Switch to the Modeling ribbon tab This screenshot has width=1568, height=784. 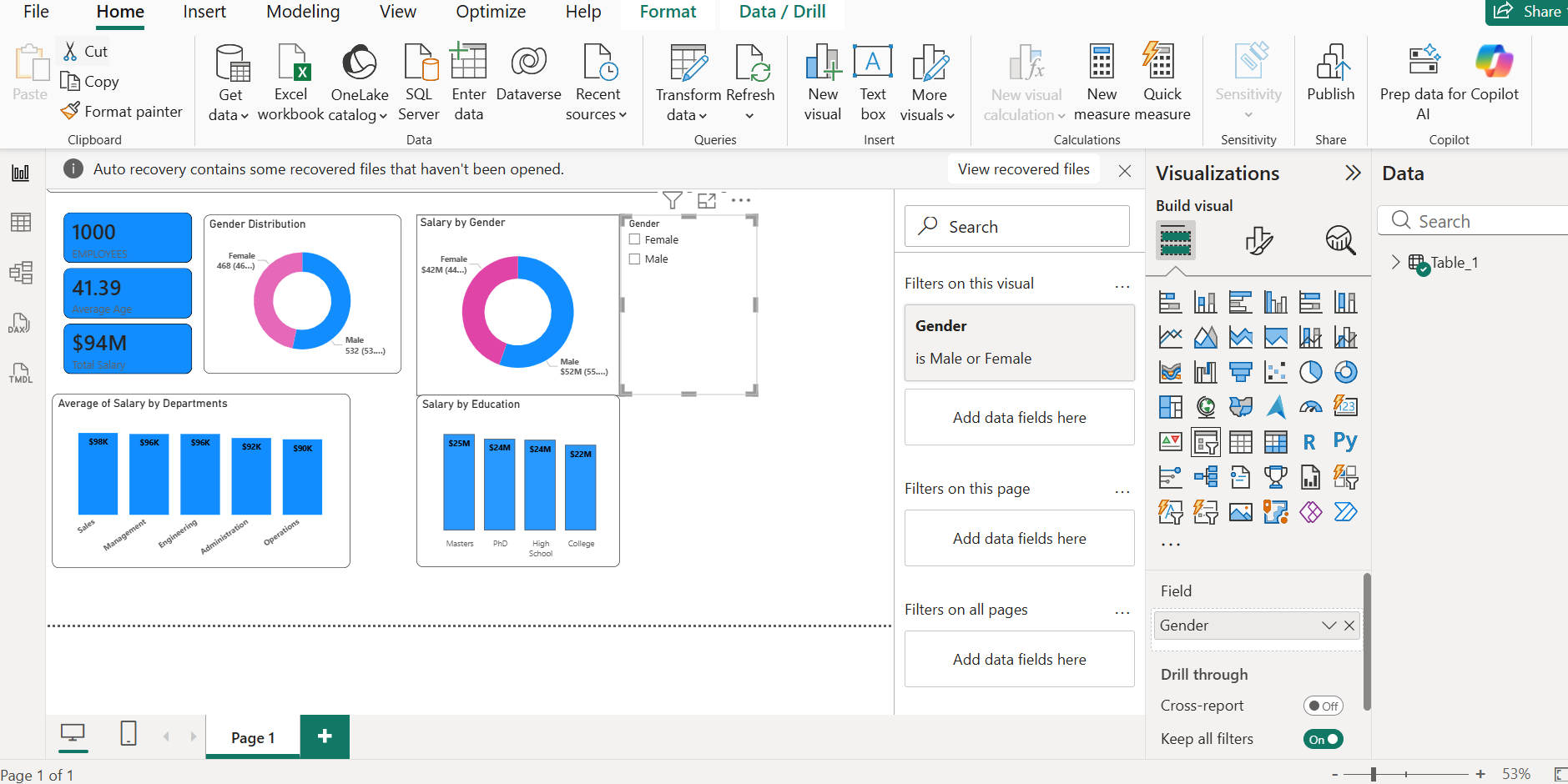pos(303,12)
